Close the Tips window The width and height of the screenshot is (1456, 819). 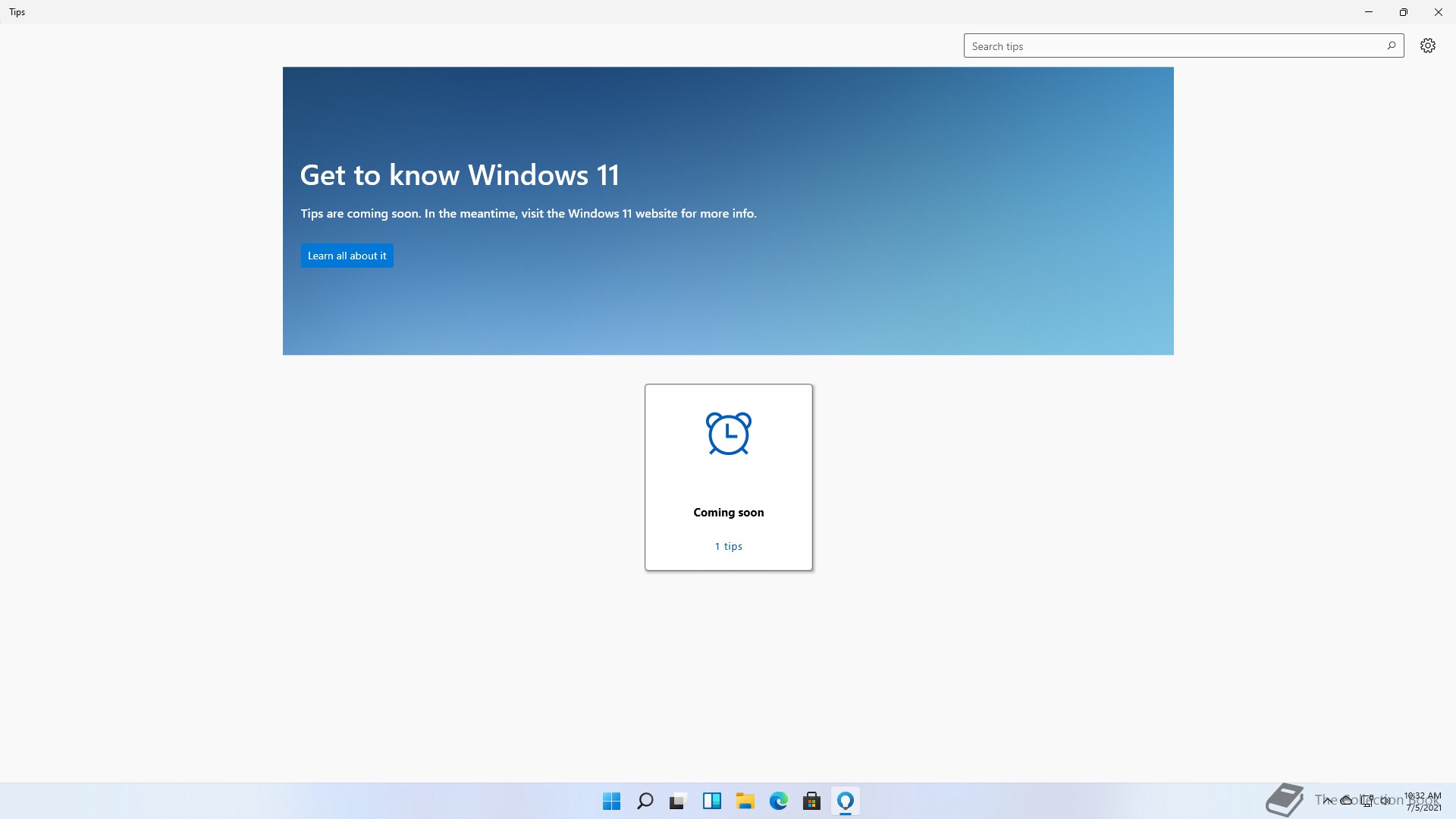click(x=1439, y=12)
